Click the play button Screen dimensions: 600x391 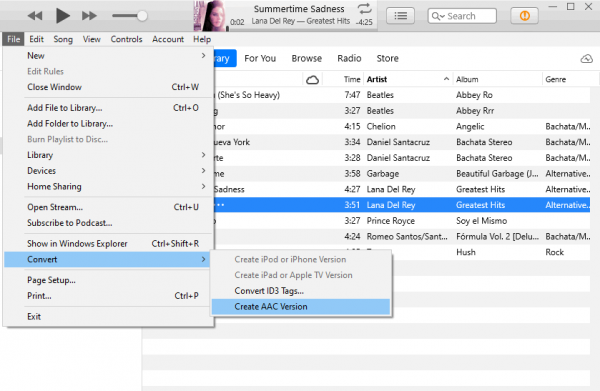[x=63, y=16]
